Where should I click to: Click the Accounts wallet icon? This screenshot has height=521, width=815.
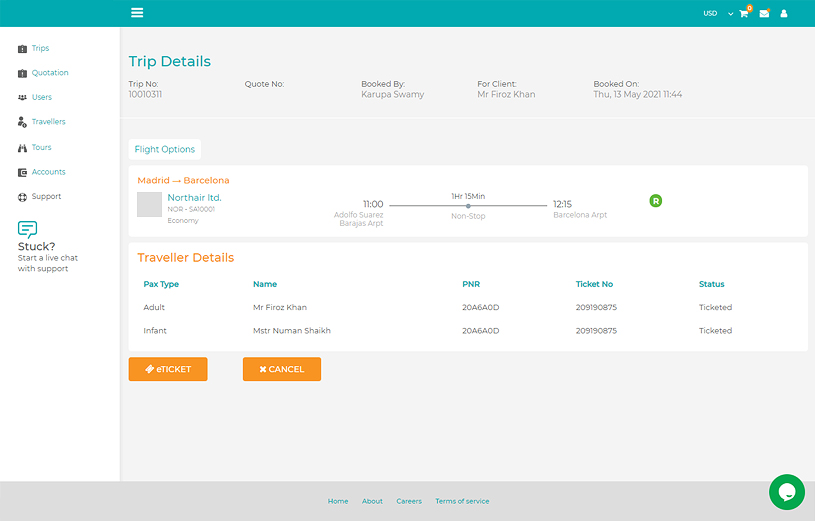(22, 172)
